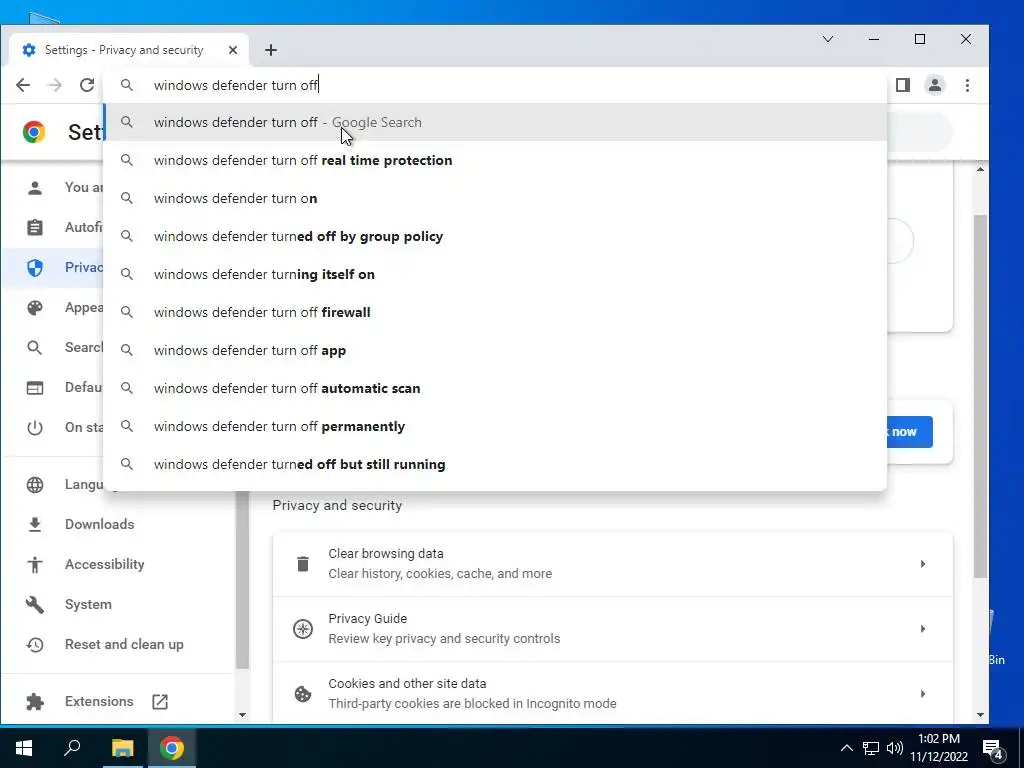Click the main page scroll up arrow

click(x=980, y=169)
